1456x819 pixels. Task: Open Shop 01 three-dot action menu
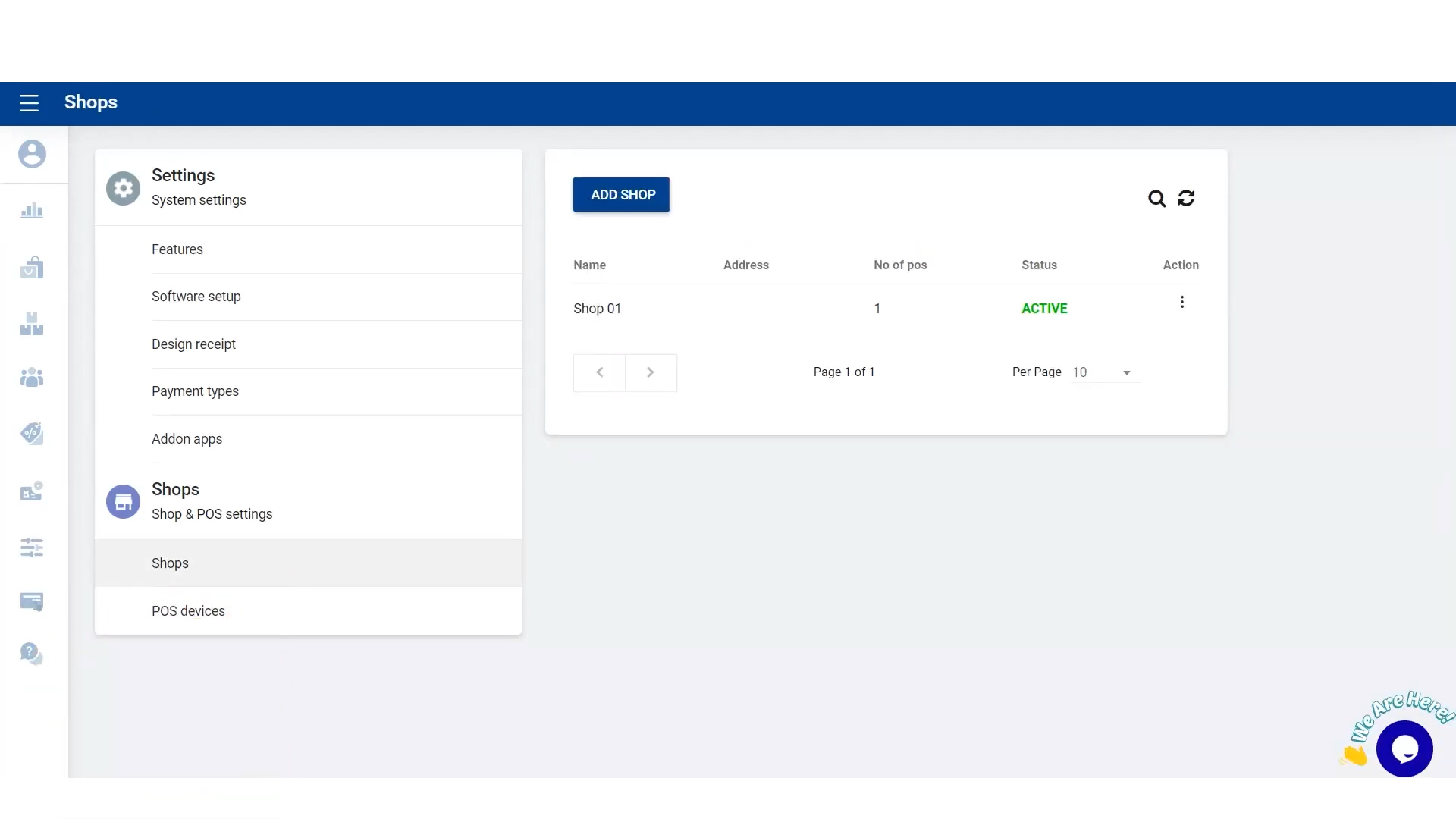coord(1181,303)
